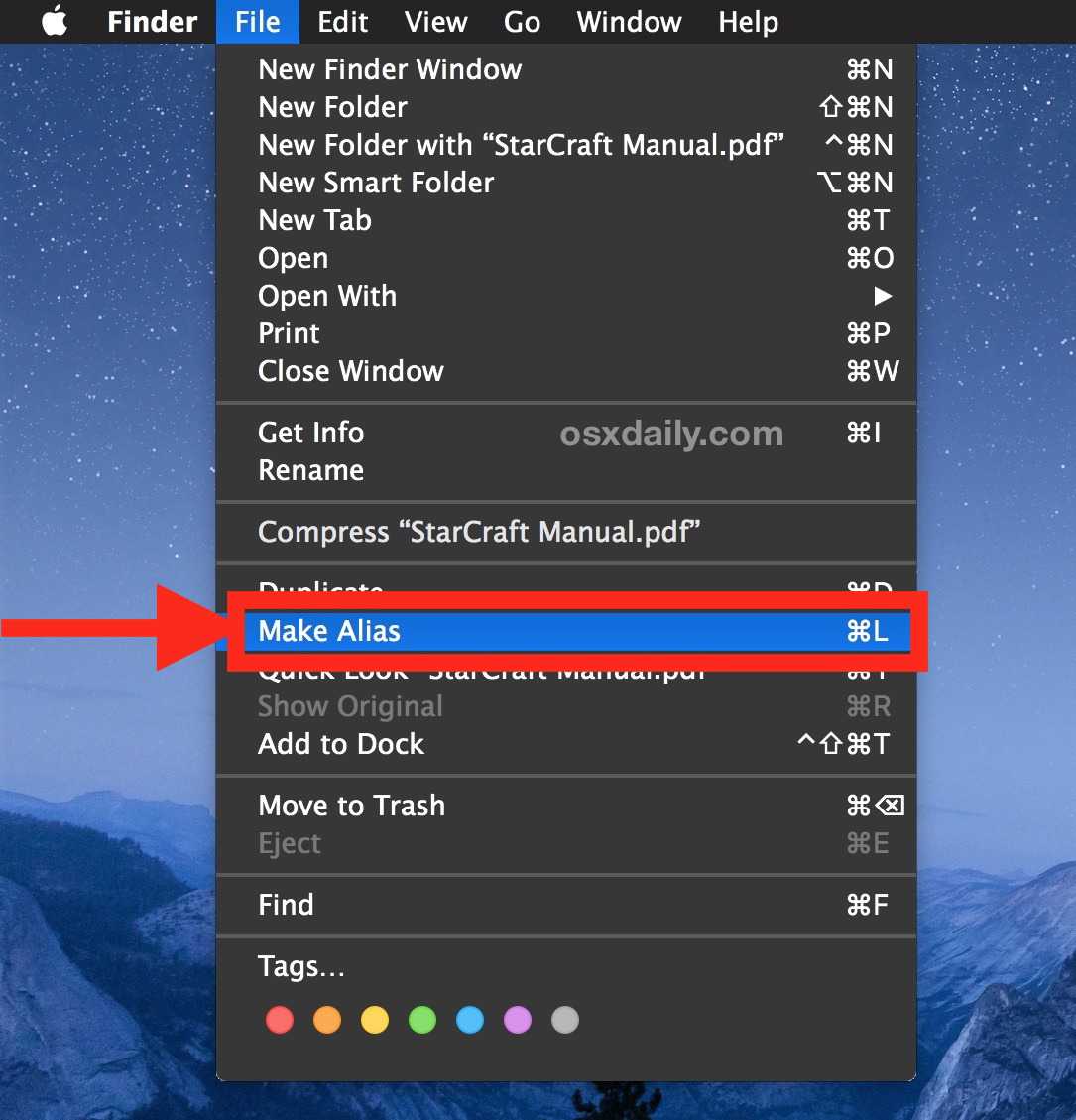This screenshot has width=1076, height=1120.
Task: Choose Make Alias from File menu
Action: pyautogui.click(x=577, y=632)
